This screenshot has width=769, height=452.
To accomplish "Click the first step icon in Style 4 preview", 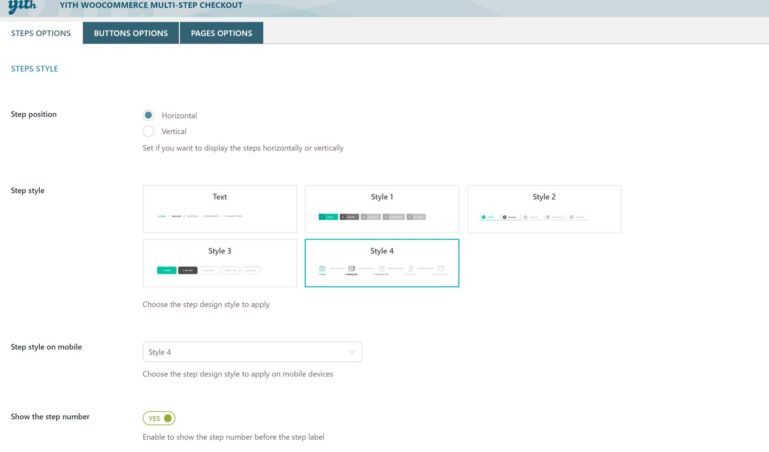I will point(322,269).
